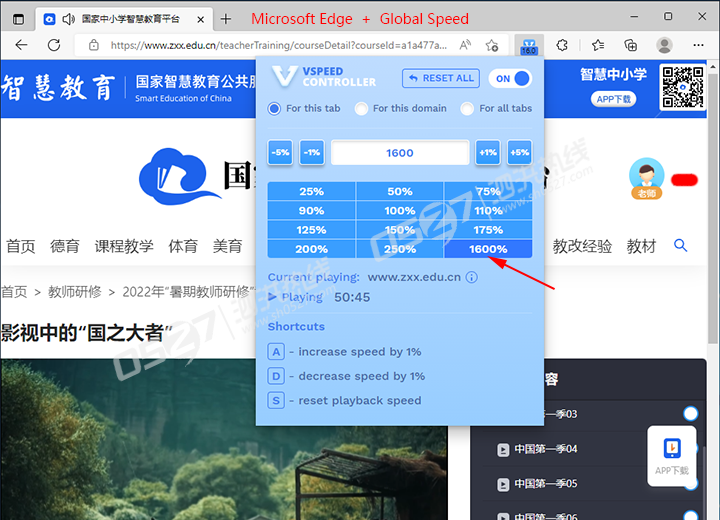Image resolution: width=720 pixels, height=520 pixels.
Task: Set playback speed to 100%
Action: pos(400,211)
